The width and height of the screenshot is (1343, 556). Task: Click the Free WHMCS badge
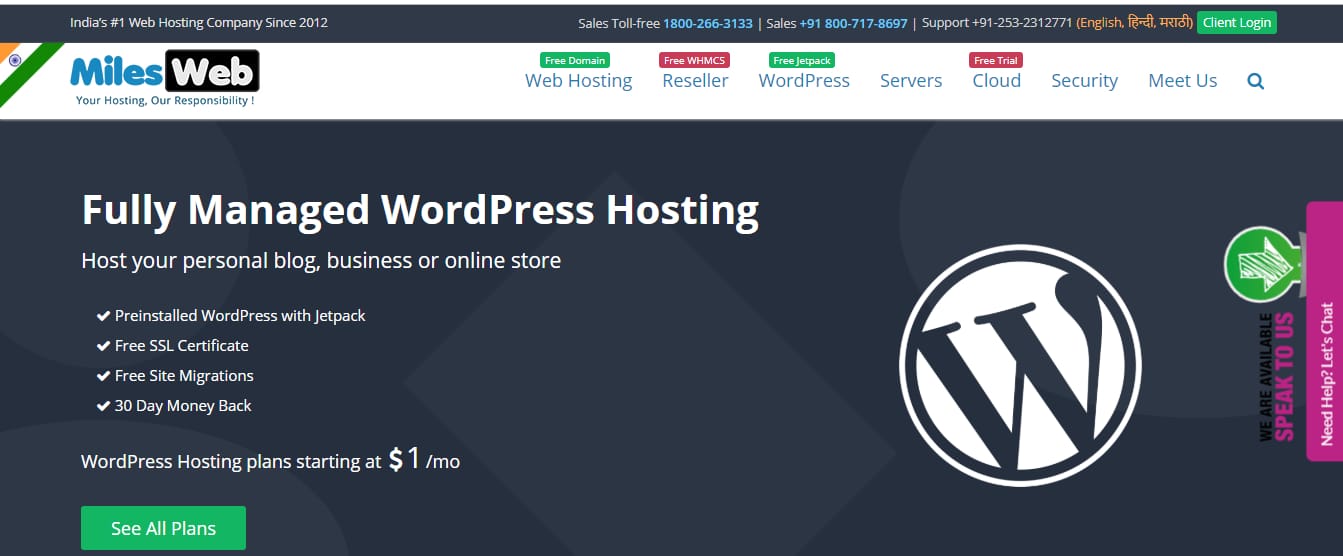pos(694,61)
